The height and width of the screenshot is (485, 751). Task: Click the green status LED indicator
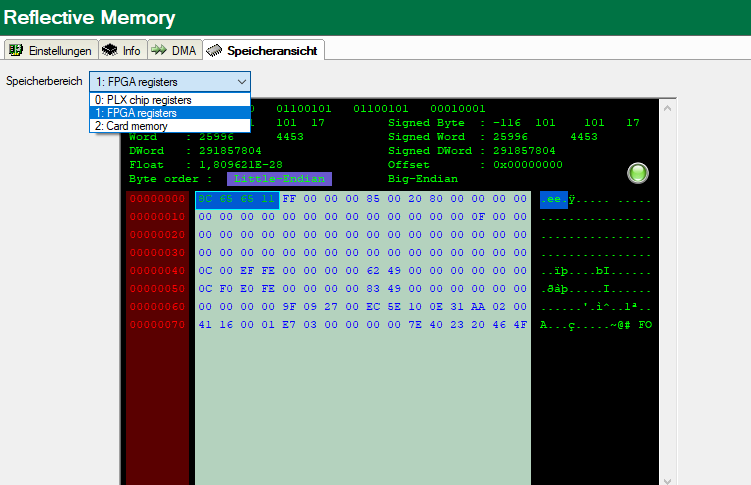(x=638, y=173)
